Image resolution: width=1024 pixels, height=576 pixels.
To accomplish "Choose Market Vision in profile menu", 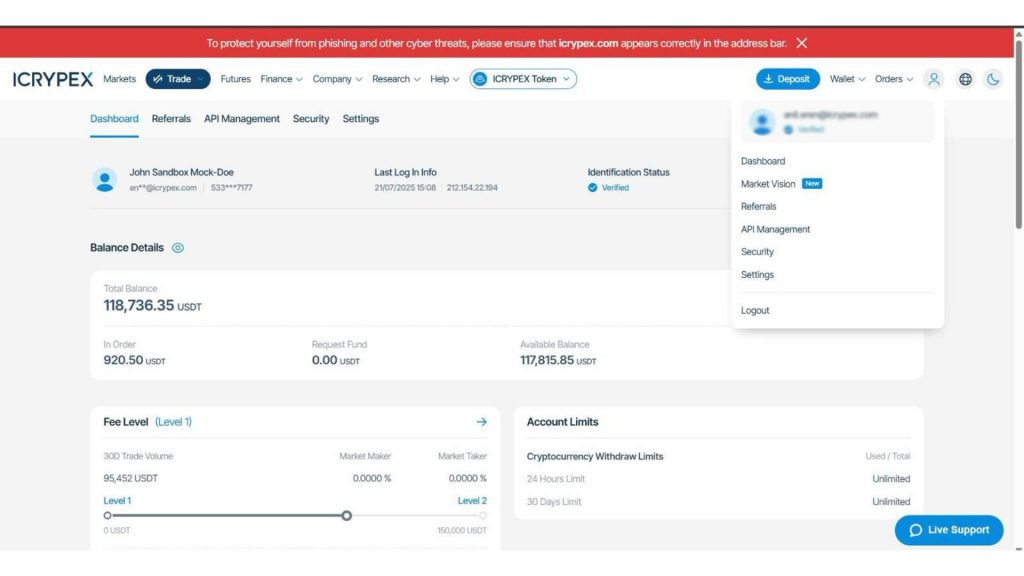I will point(768,184).
